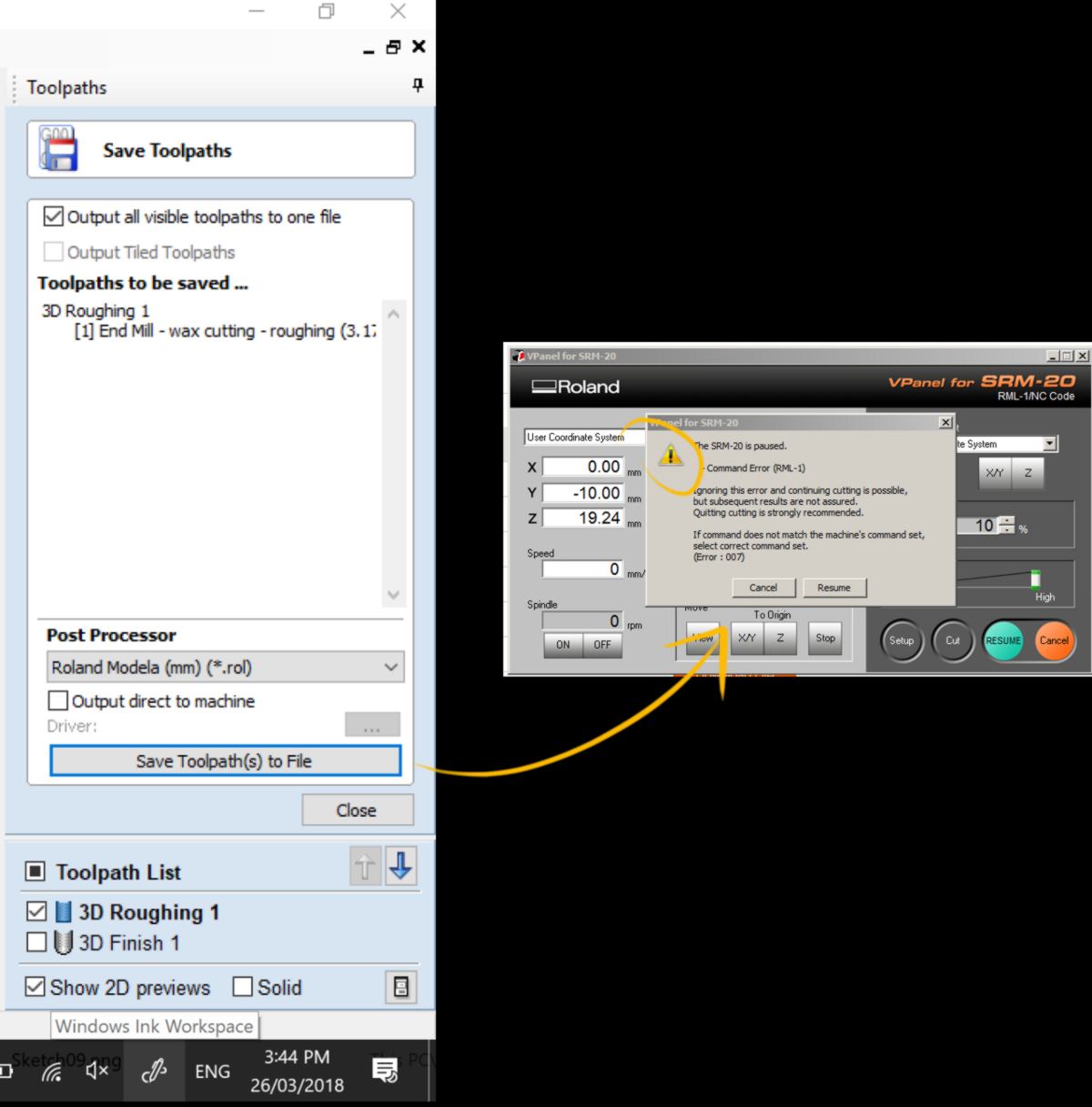Image resolution: width=1092 pixels, height=1107 pixels.
Task: Adjust the spindle speed slider near High
Action: (x=1035, y=579)
